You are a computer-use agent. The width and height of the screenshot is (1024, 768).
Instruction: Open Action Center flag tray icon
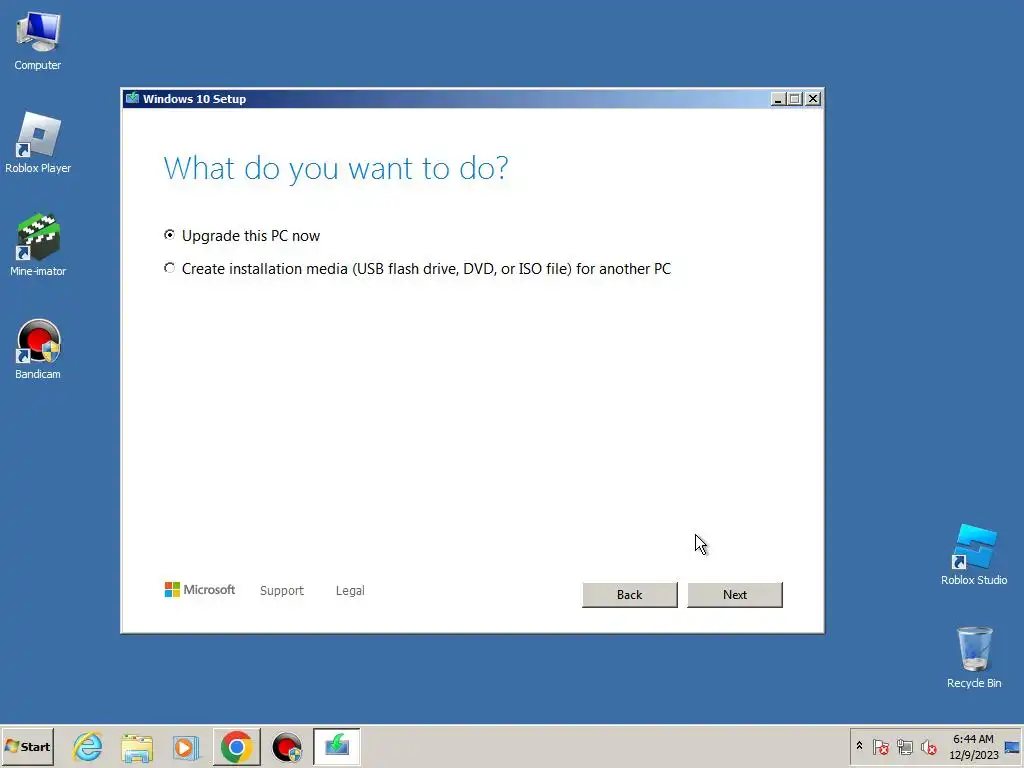[x=880, y=746]
